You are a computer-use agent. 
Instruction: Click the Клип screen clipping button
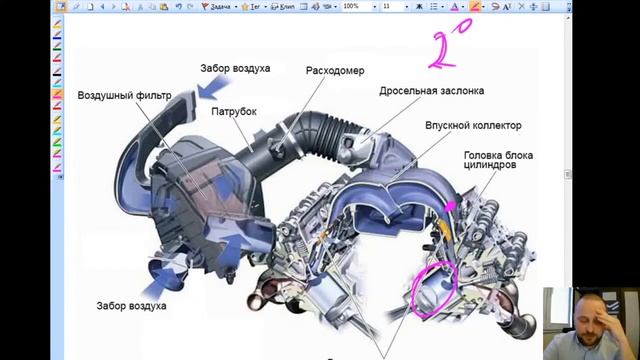tap(282, 7)
